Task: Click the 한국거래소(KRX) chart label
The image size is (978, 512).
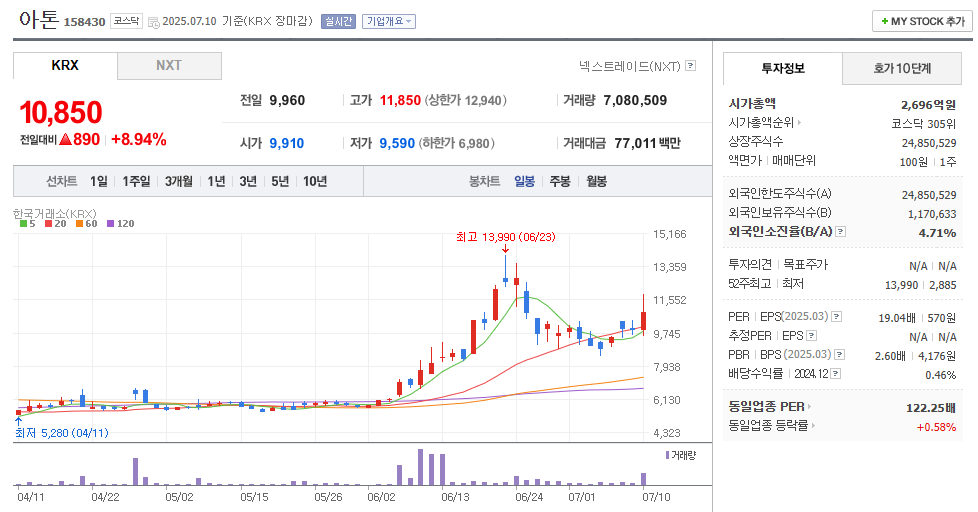Action: (55, 213)
